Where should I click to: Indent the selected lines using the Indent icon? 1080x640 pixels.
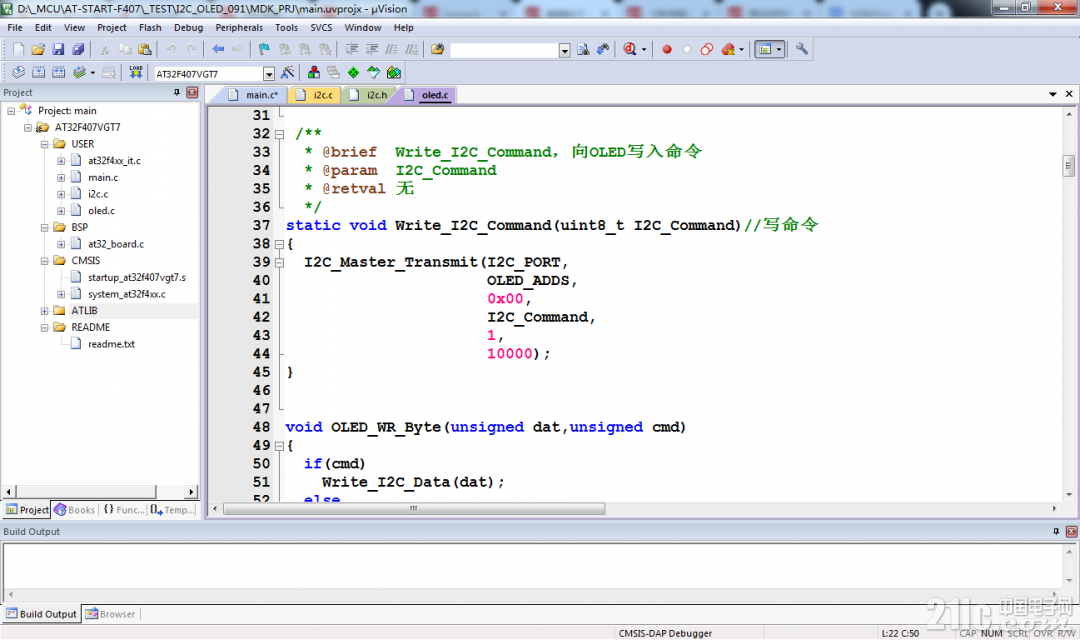coord(351,49)
